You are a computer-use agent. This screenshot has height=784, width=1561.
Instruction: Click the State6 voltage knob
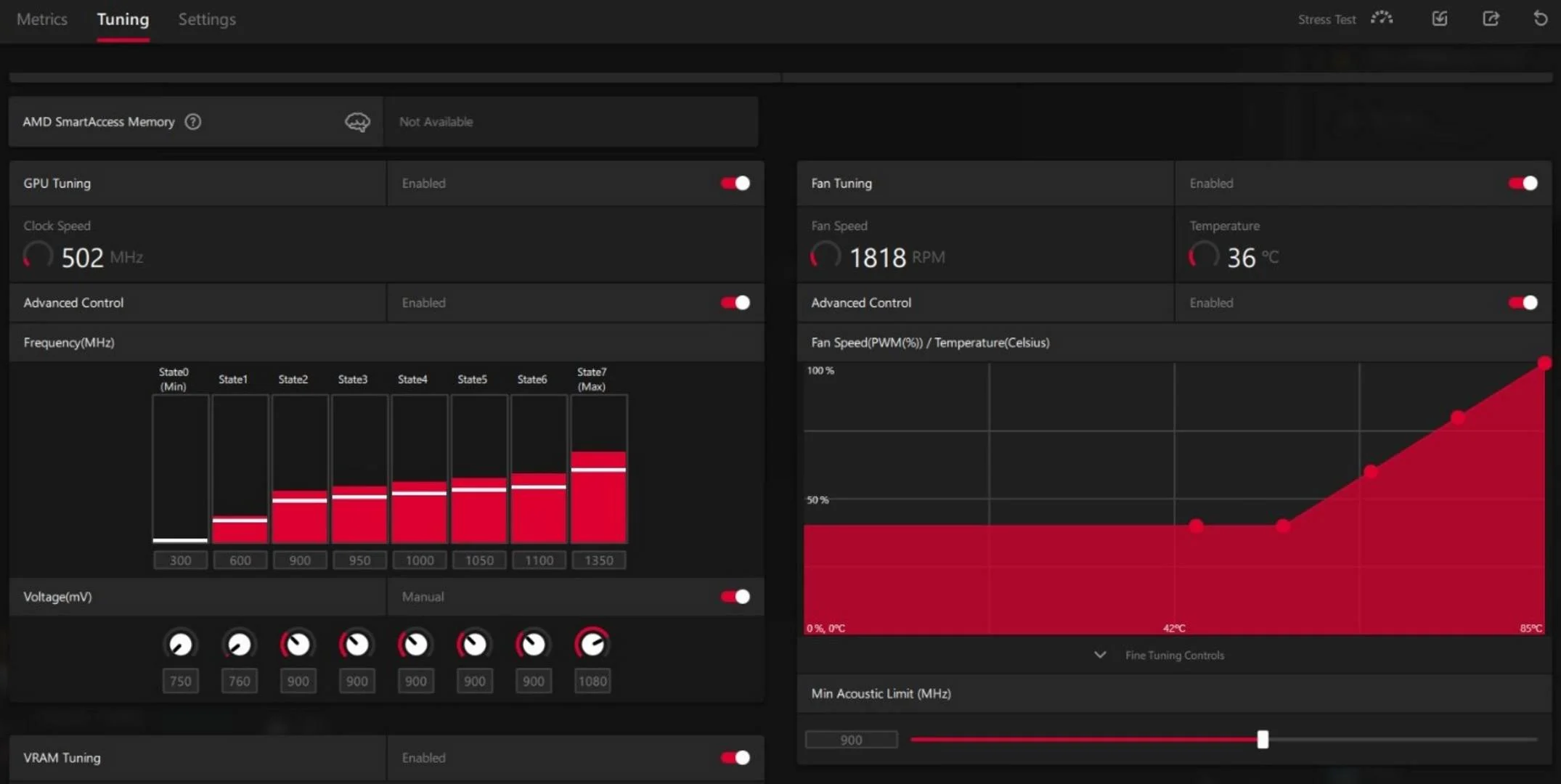[533, 644]
